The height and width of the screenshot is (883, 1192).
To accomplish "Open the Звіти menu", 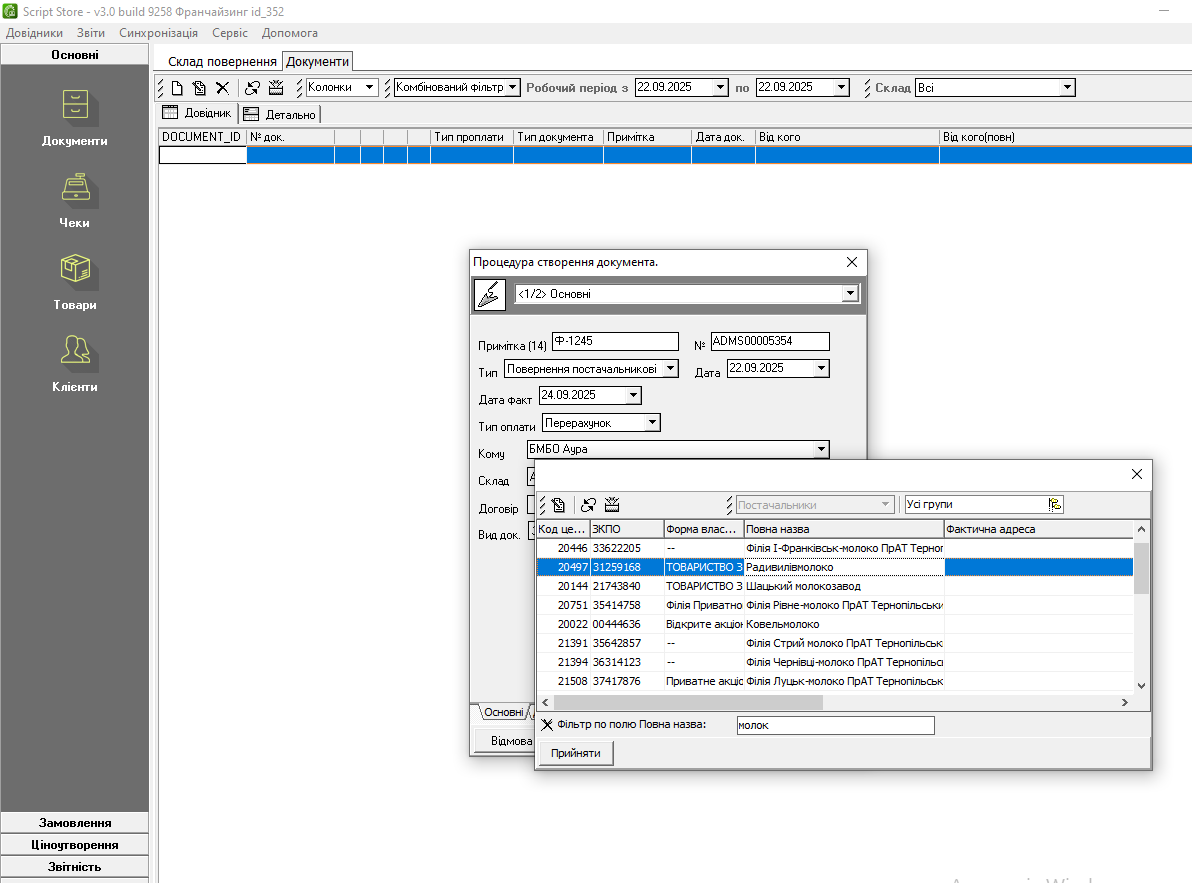I will click(90, 33).
